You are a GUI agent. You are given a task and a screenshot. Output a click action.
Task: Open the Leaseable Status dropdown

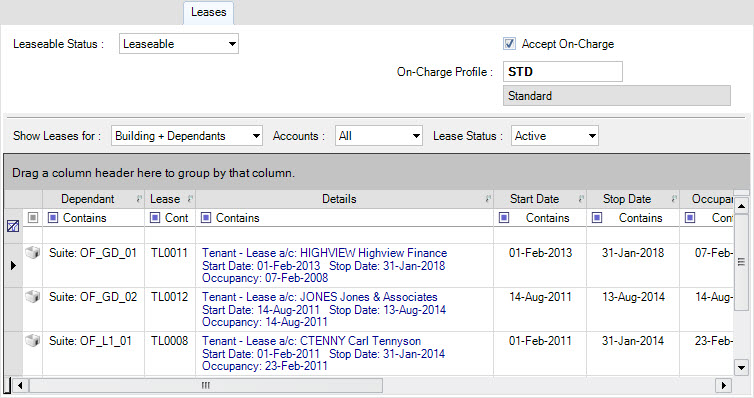pyautogui.click(x=179, y=44)
